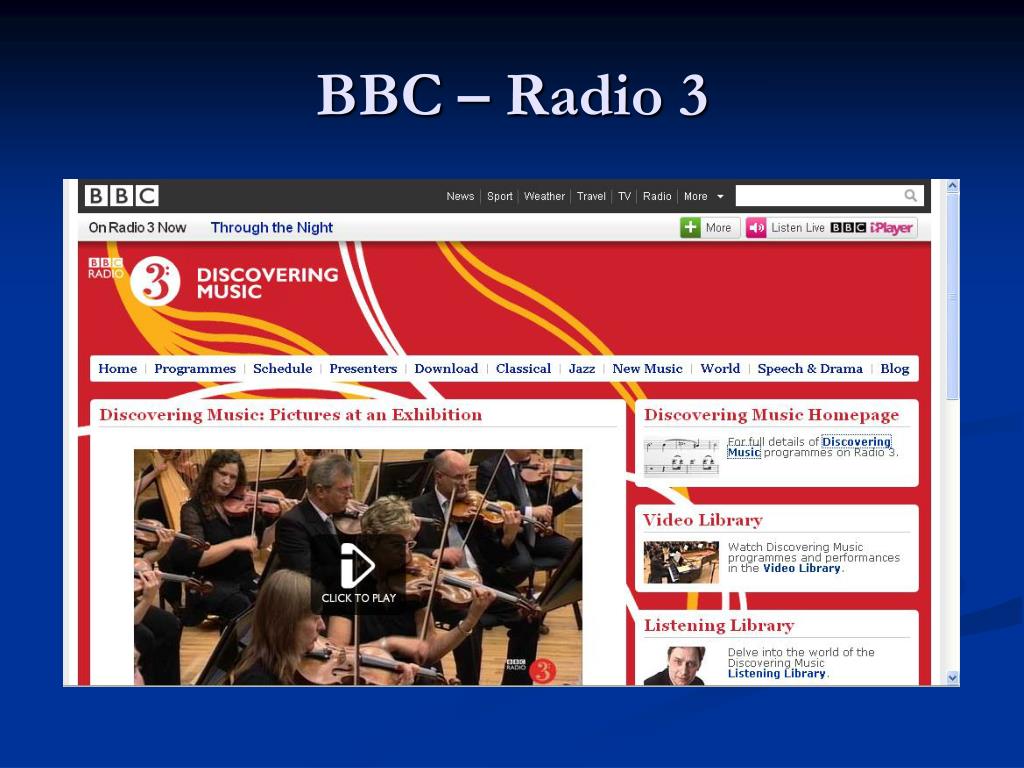The height and width of the screenshot is (768, 1024).
Task: Open Travel in the top bar
Action: 591,196
